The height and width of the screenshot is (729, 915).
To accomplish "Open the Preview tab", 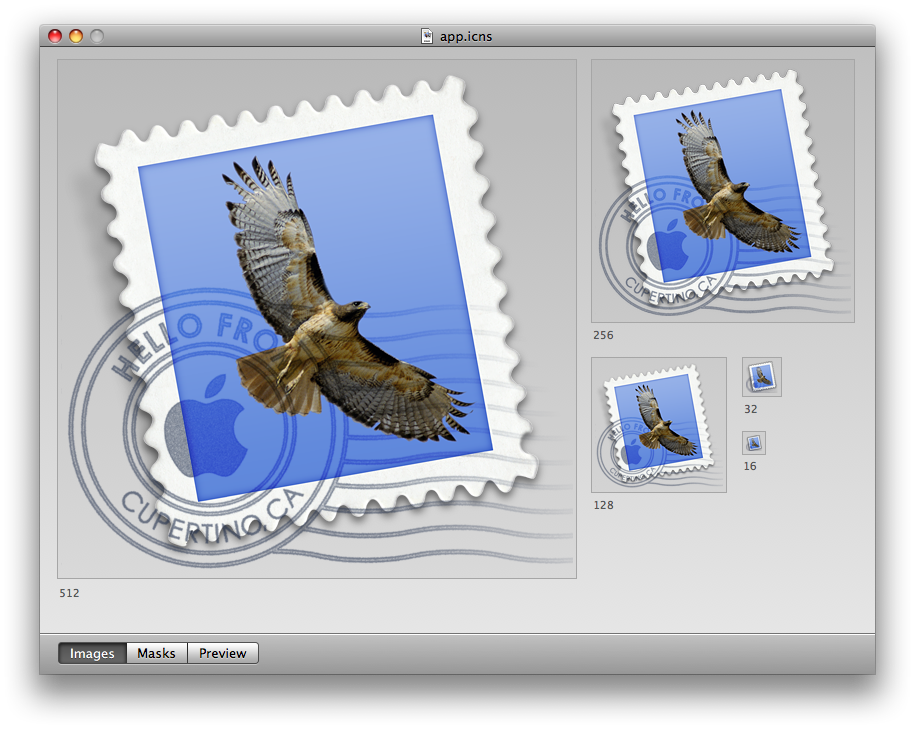I will pos(222,653).
